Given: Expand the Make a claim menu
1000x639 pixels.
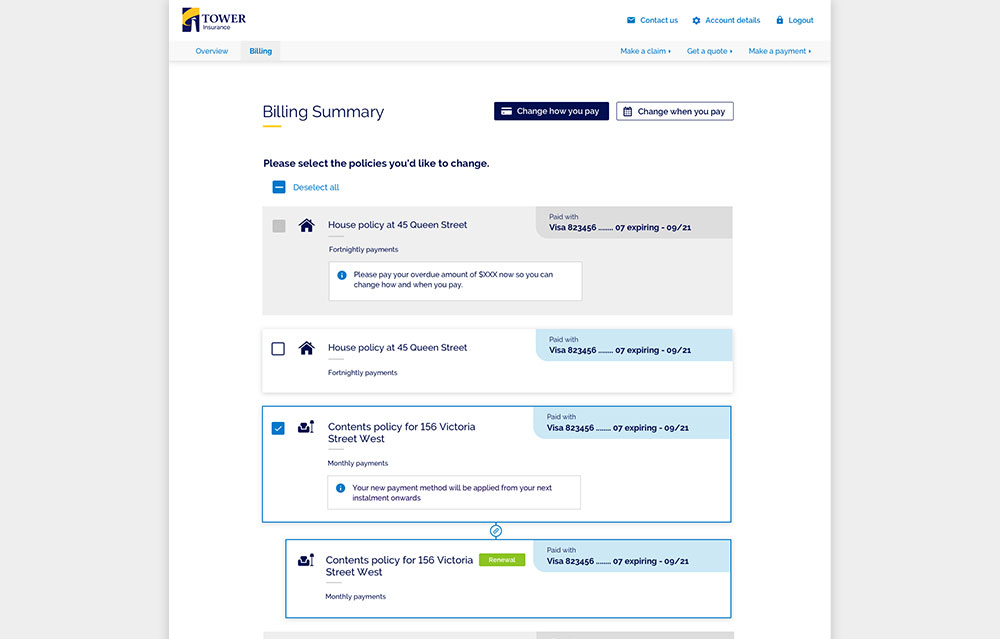Looking at the screenshot, I should 645,51.
